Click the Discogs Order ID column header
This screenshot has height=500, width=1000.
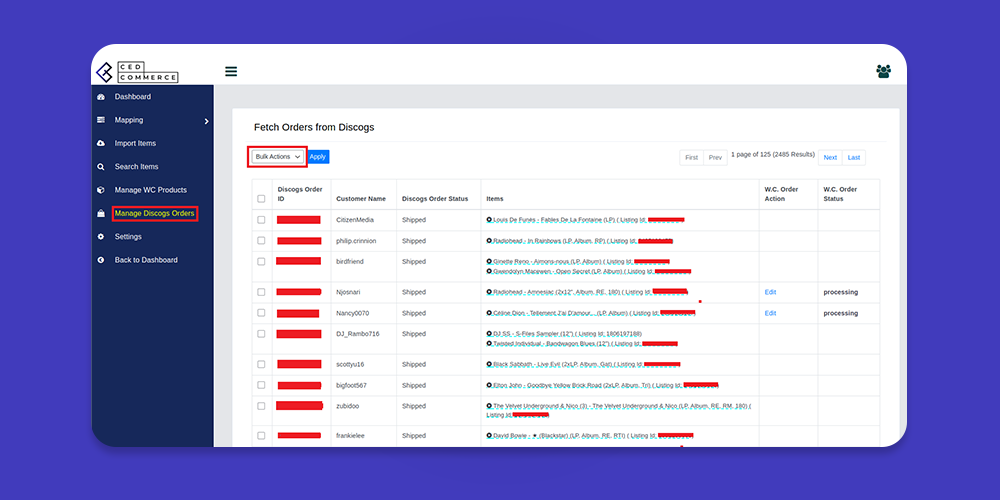pyautogui.click(x=300, y=194)
